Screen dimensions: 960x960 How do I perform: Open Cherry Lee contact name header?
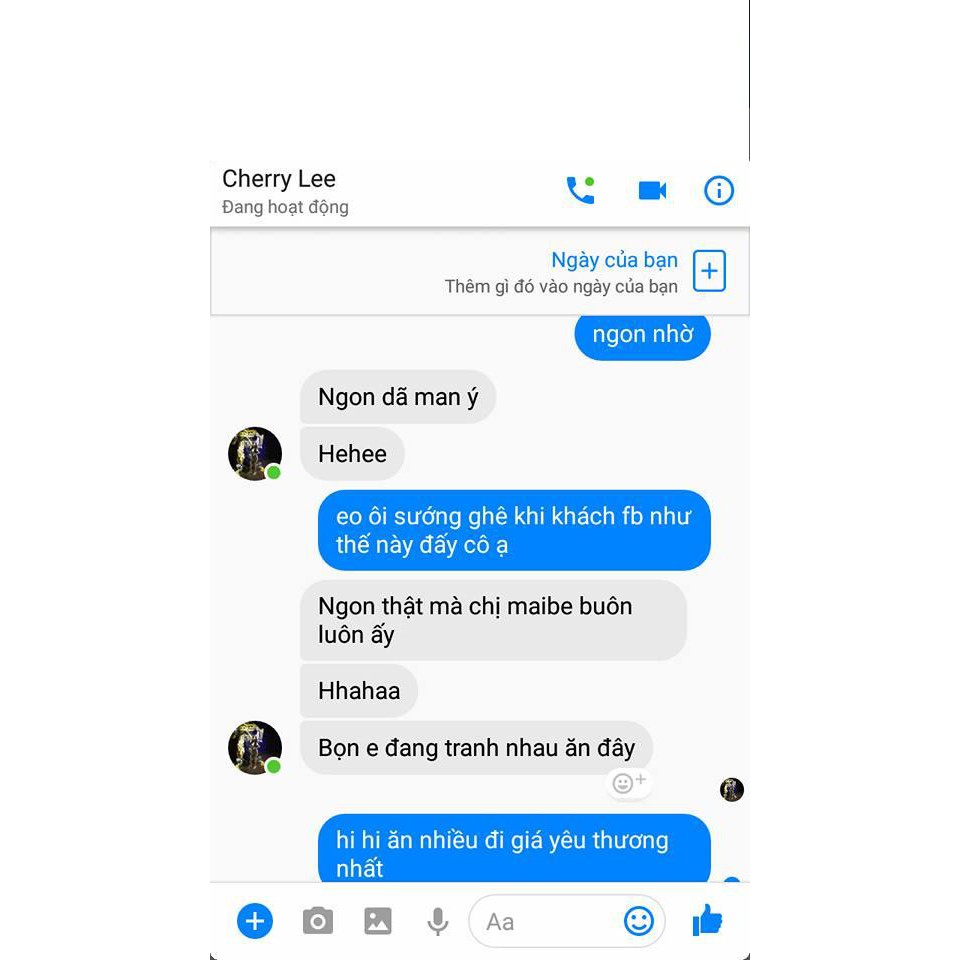tap(279, 179)
